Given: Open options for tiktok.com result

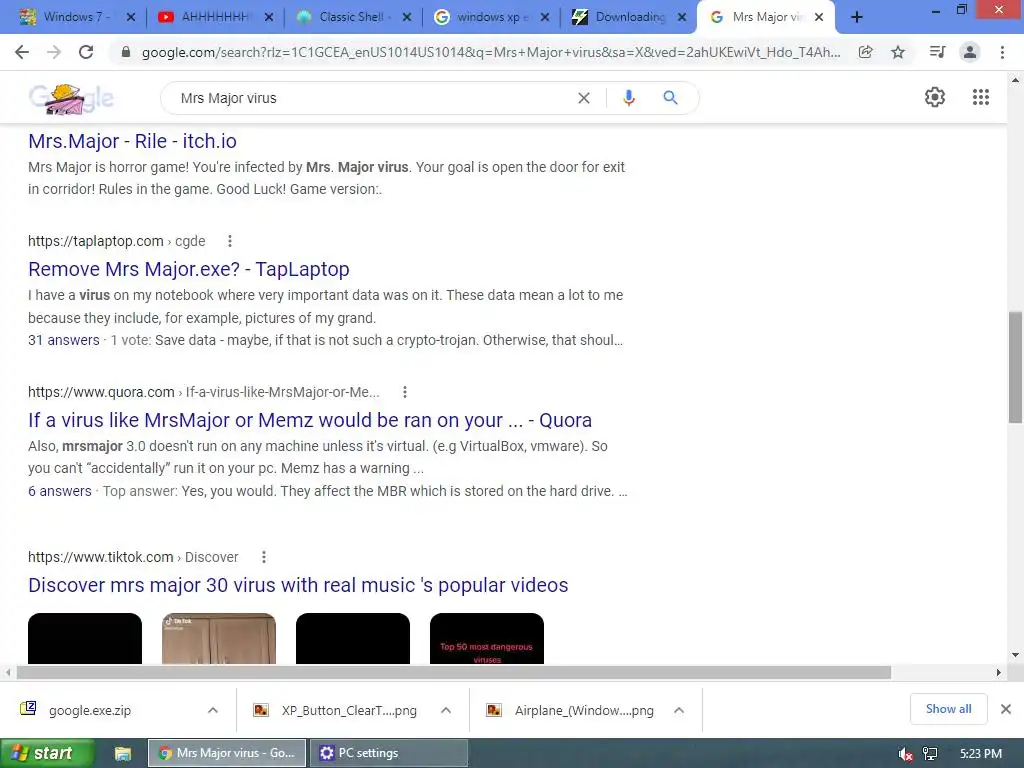Looking at the screenshot, I should point(264,557).
